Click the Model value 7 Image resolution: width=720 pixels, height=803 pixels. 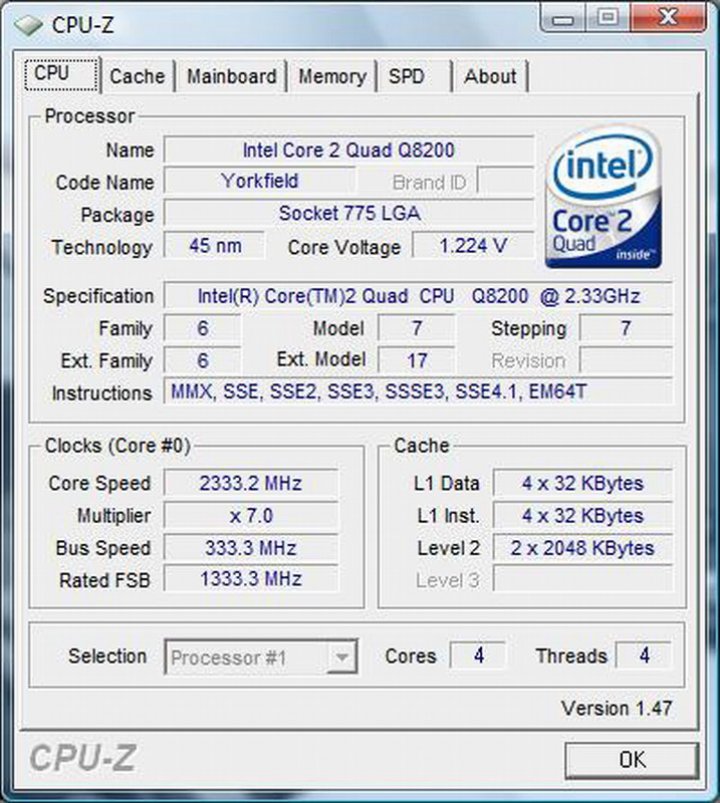(x=416, y=328)
